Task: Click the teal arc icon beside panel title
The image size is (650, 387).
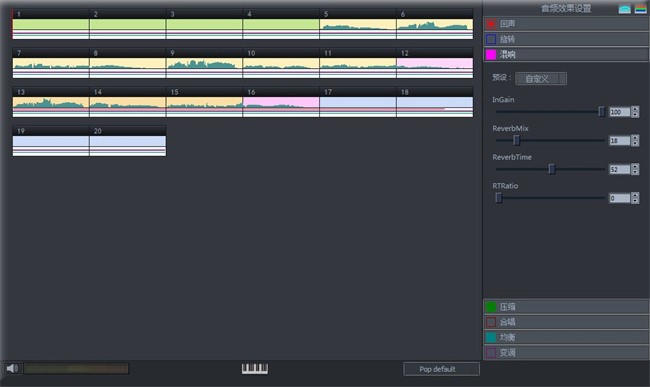Action: click(624, 9)
